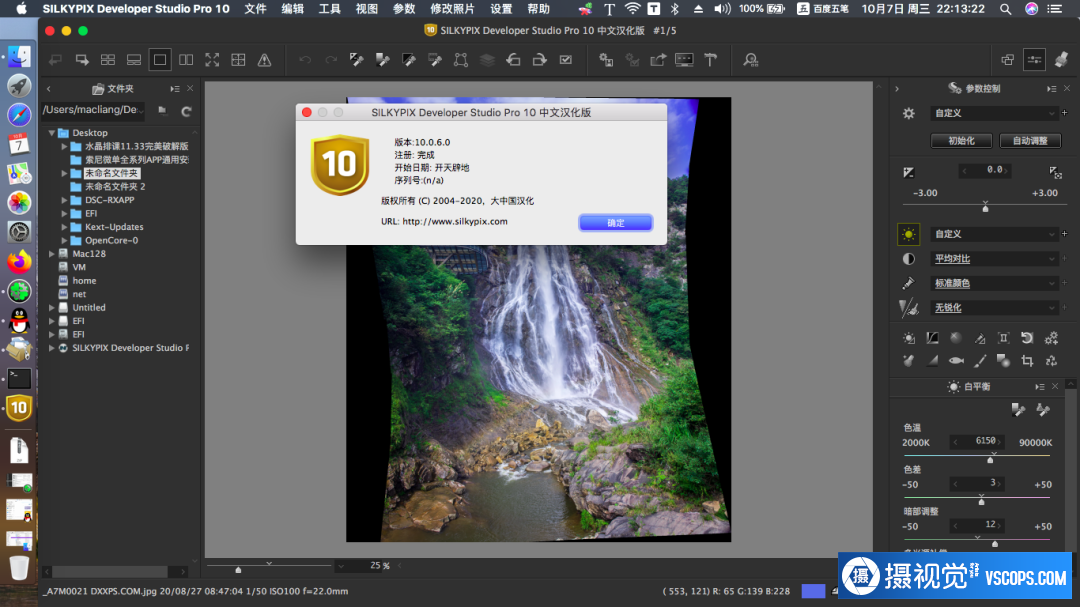Switch to thumbnail view mode
This screenshot has height=607, width=1080.
point(108,60)
